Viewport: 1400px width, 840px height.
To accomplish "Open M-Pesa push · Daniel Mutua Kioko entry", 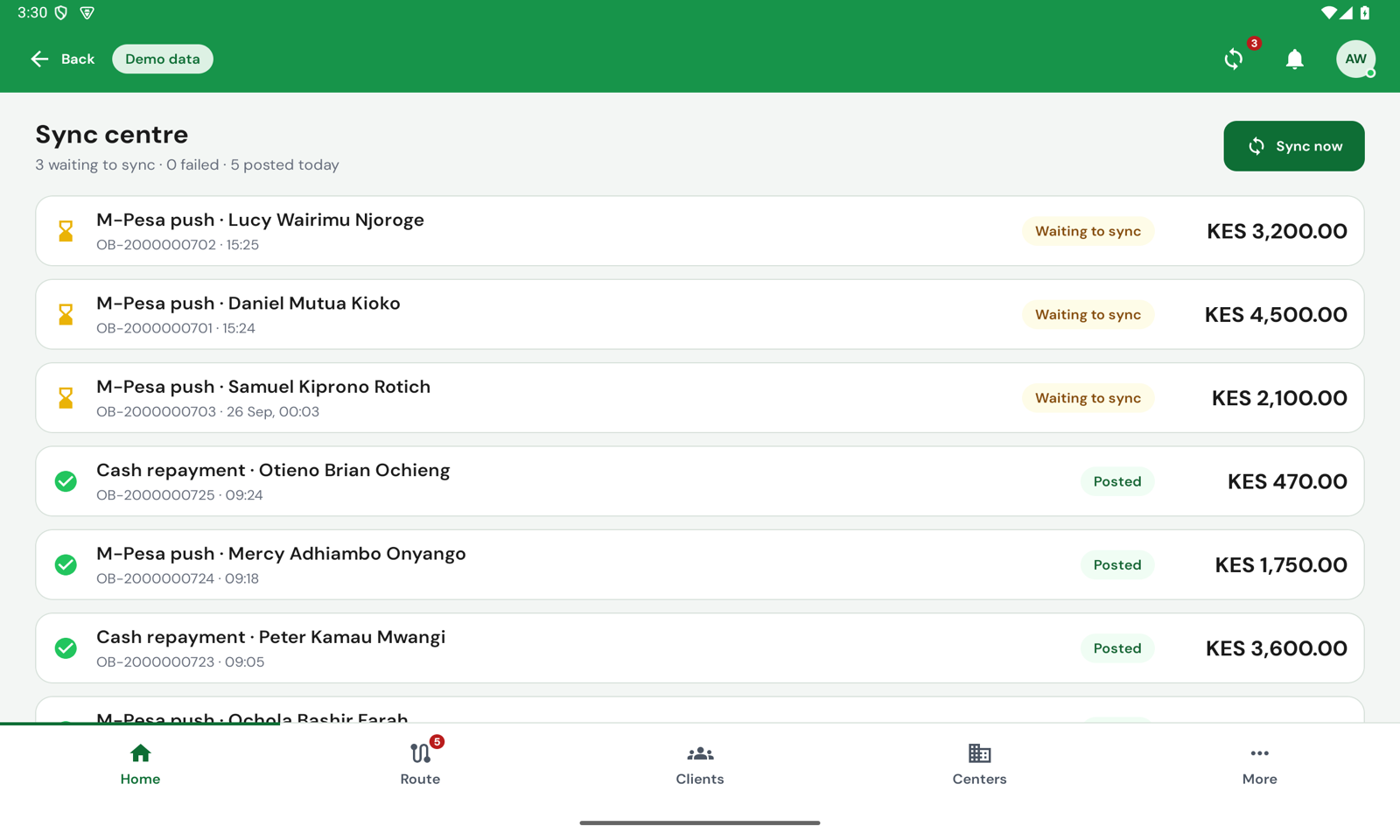I will click(x=700, y=314).
